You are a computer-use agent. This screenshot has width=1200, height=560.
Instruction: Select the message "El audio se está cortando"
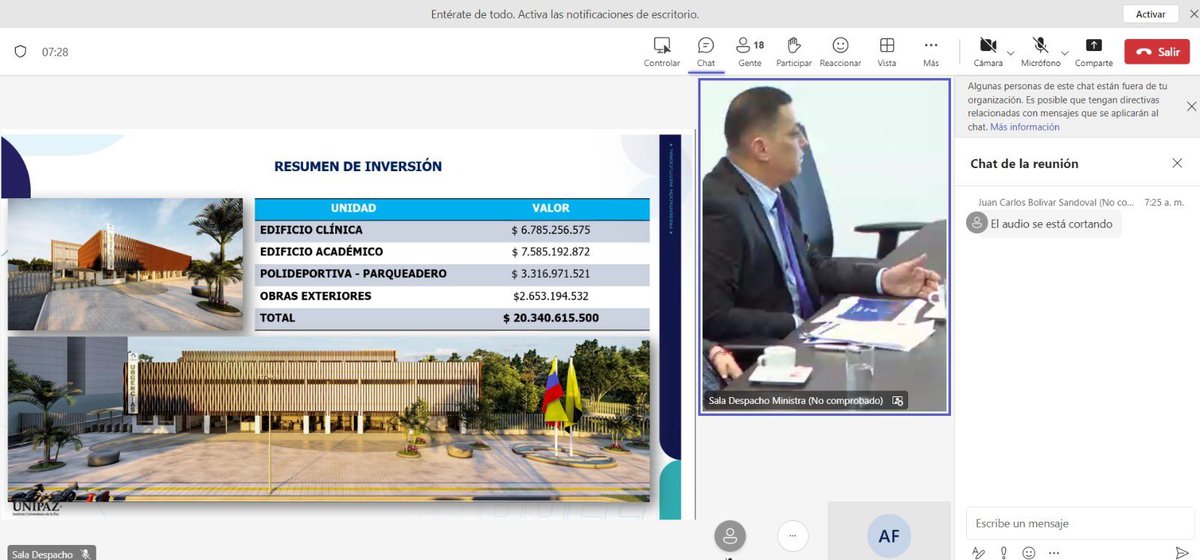tap(1051, 224)
